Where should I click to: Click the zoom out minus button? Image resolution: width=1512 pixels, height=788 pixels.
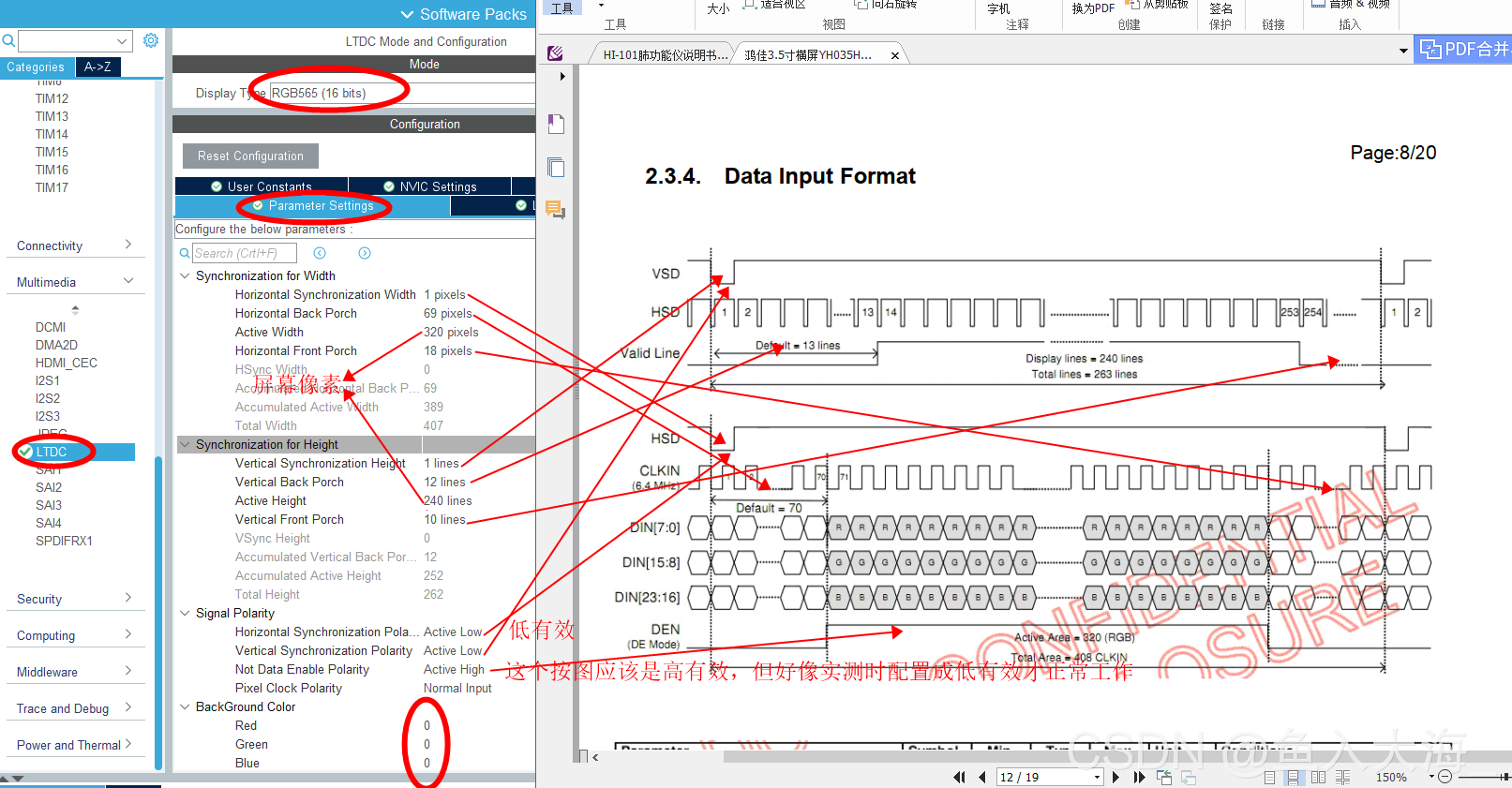(1445, 777)
